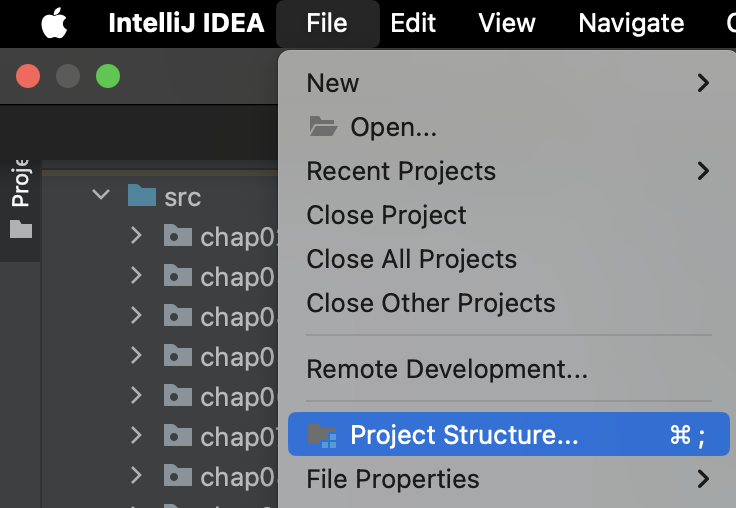This screenshot has height=508, width=736.
Task: Open the Navigate menu
Action: point(631,23)
